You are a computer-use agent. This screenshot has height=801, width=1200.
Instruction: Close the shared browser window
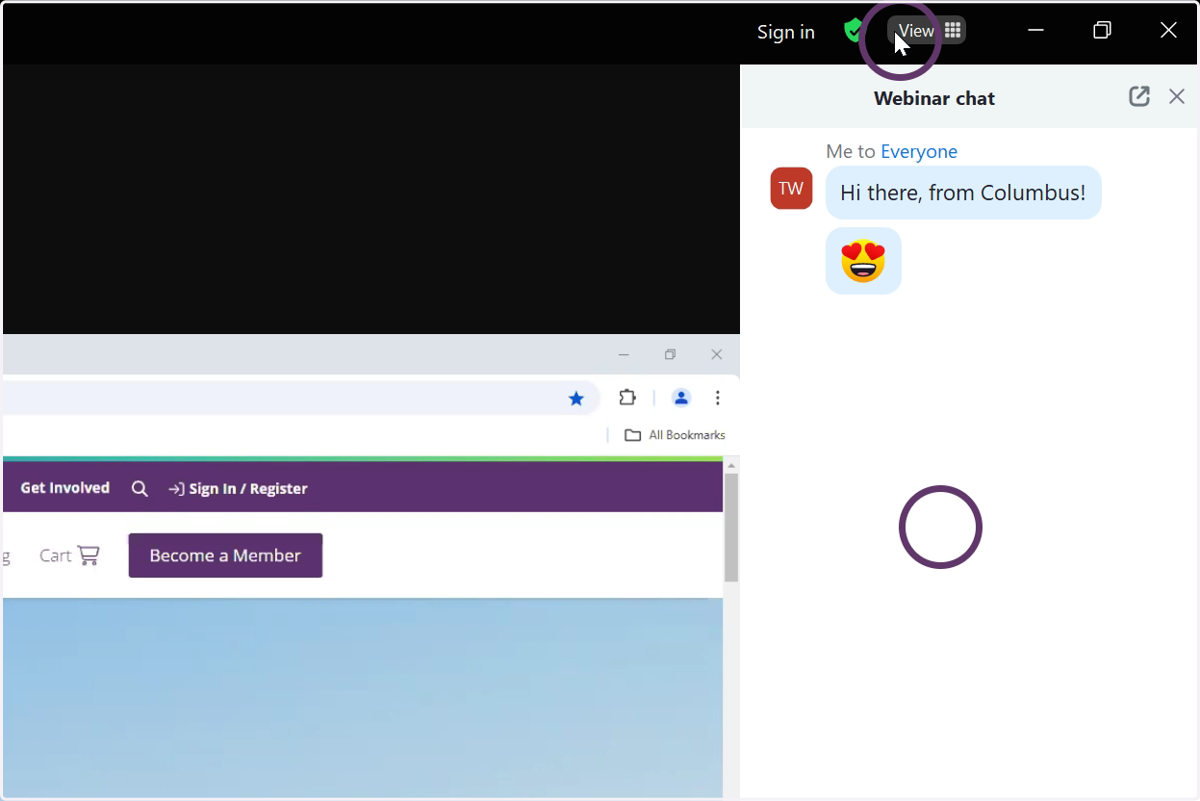click(x=716, y=354)
